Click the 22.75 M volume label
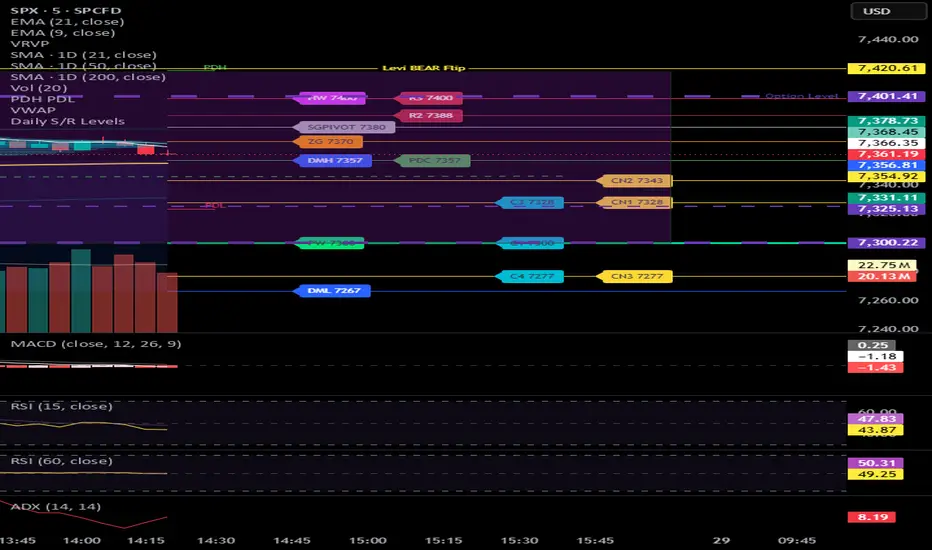The width and height of the screenshot is (932, 550). 882,265
